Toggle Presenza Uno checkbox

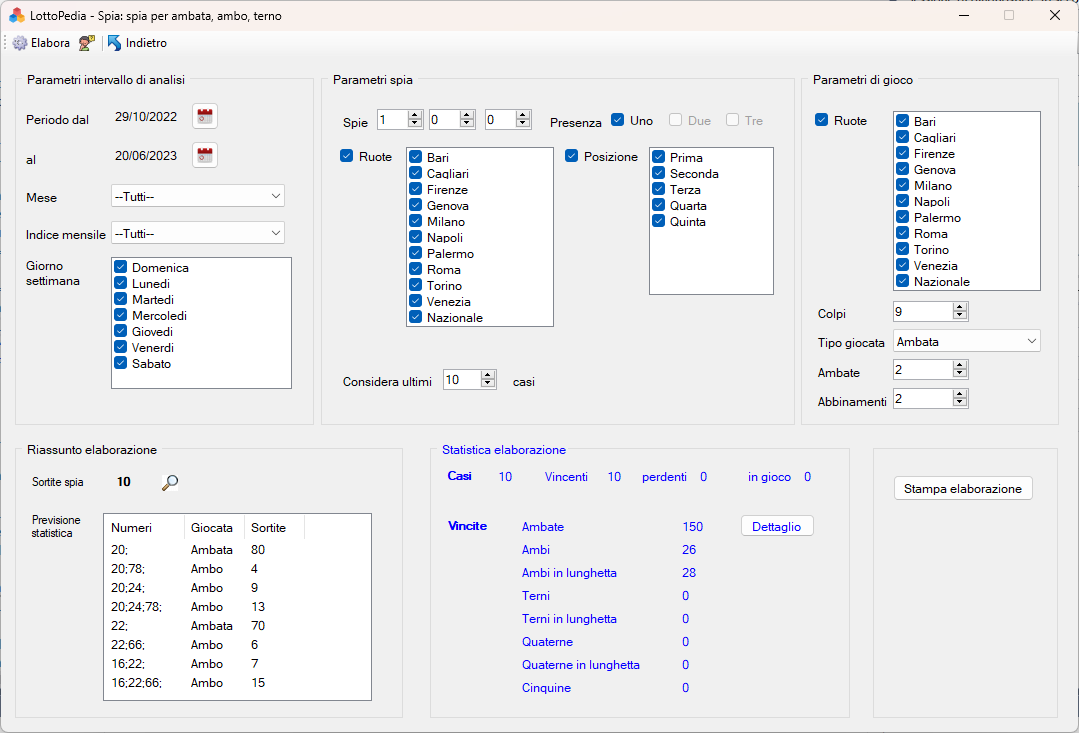pos(618,120)
